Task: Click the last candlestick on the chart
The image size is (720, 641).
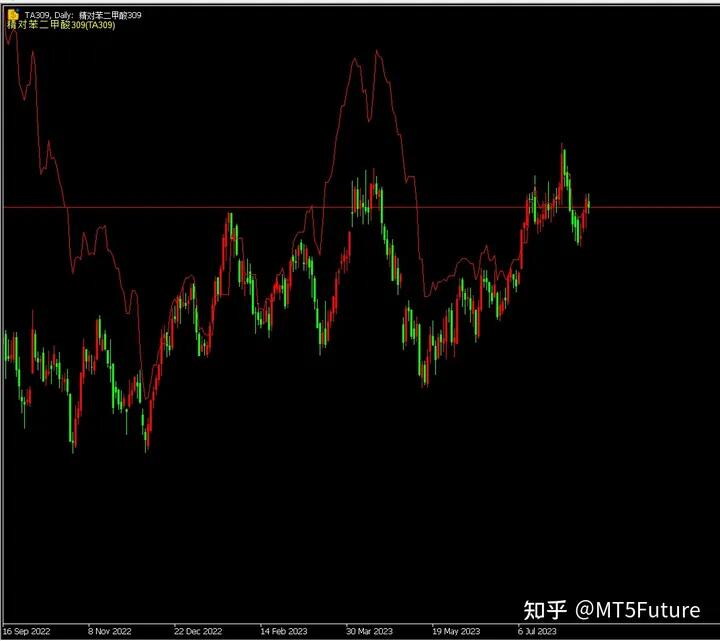Action: coord(589,202)
